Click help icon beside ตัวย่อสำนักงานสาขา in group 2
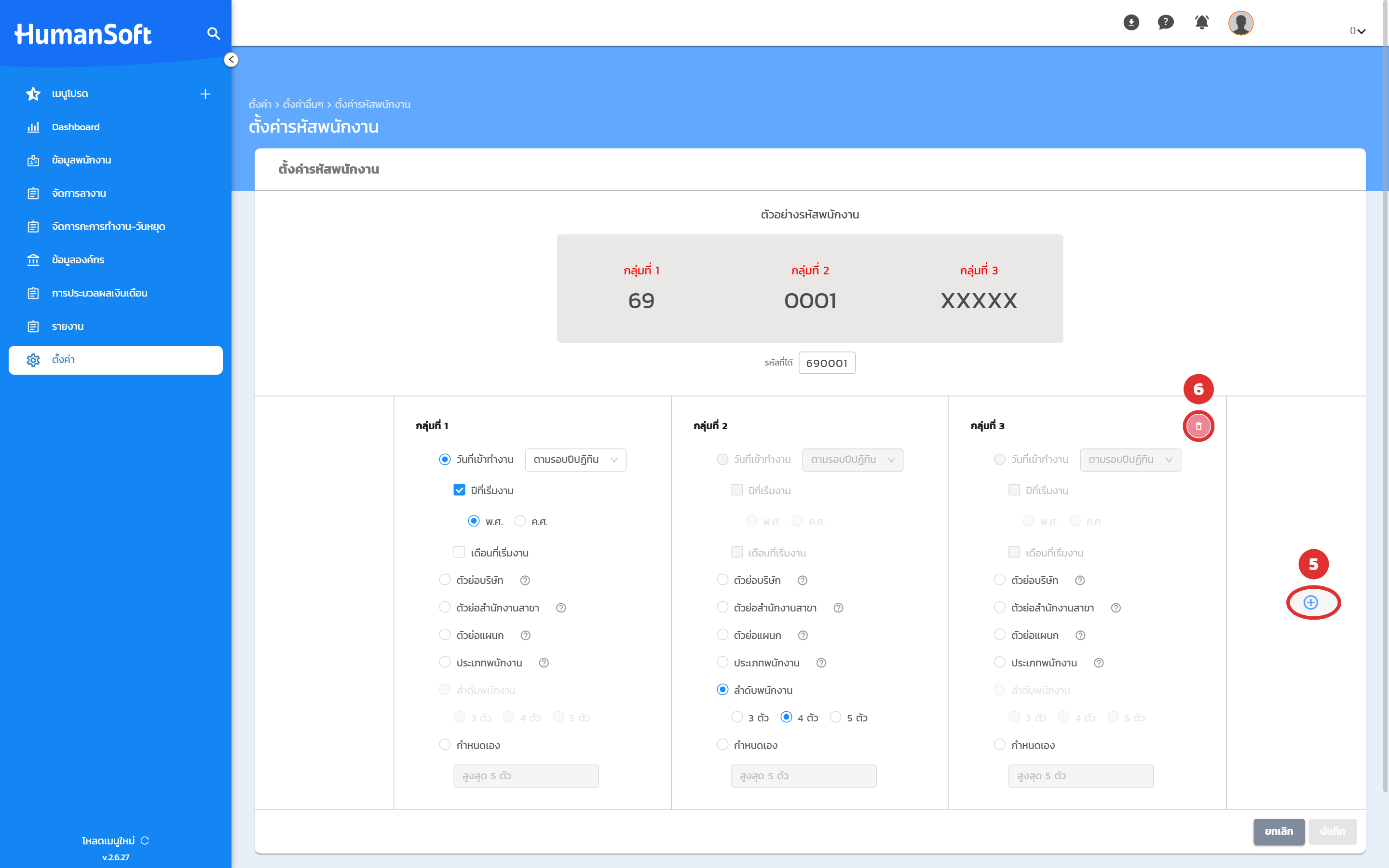1389x868 pixels. [838, 608]
